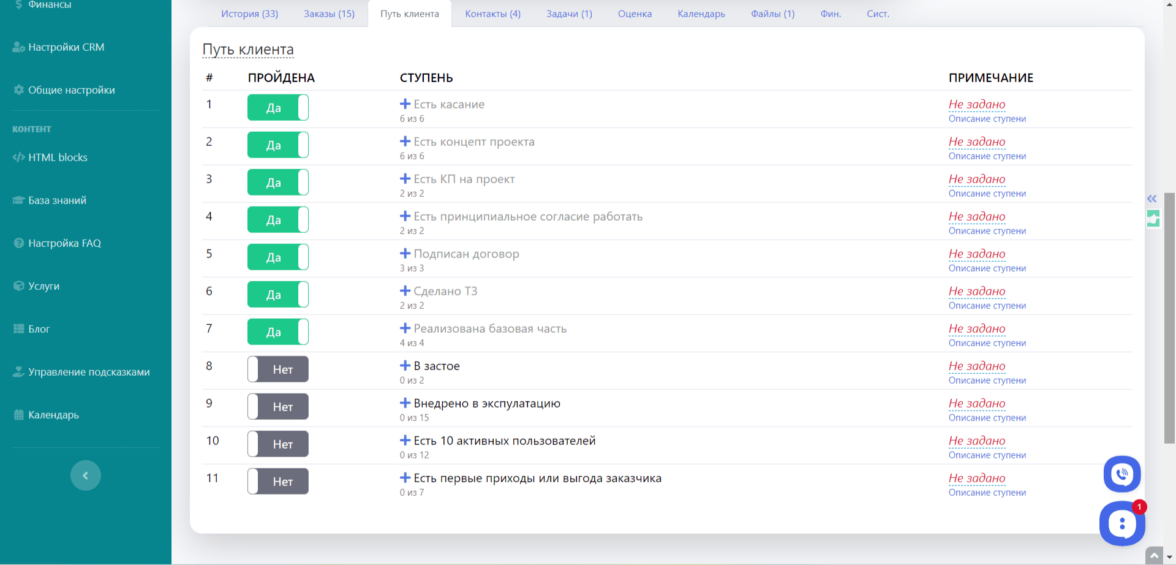Viewport: 1176px width, 565px height.
Task: Click plus icon for Есть 10 активных пользователей
Action: 405,440
